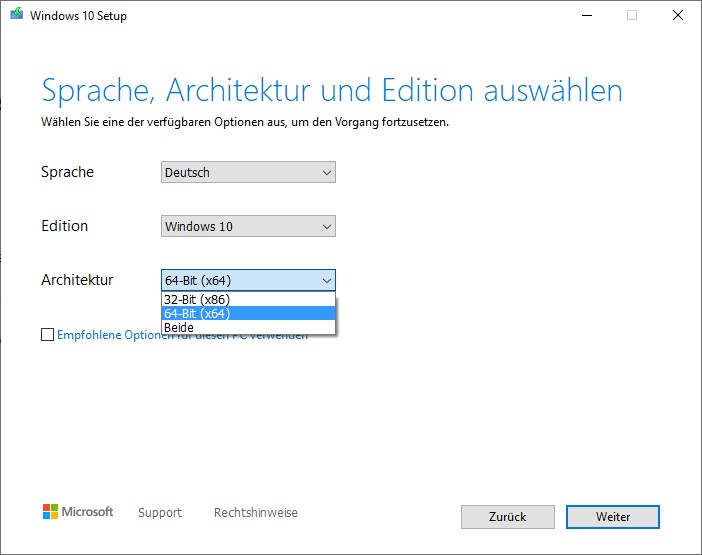Click the Sprache label text
The image size is (702, 555).
68,172
